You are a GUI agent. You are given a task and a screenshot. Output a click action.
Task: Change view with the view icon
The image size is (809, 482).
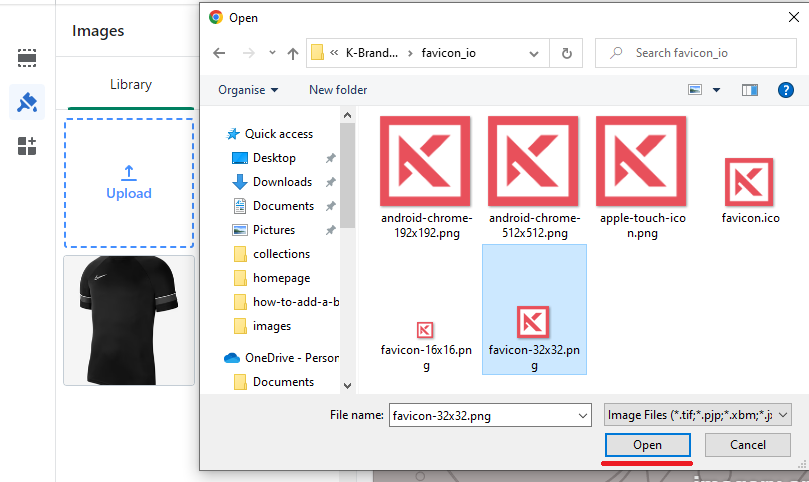coord(695,90)
